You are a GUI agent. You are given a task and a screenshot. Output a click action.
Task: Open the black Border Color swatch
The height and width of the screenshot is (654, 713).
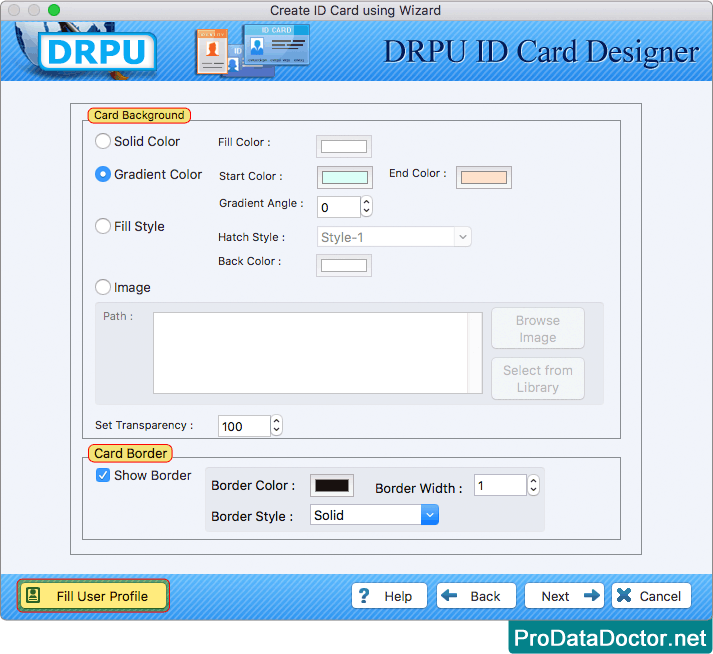point(332,485)
